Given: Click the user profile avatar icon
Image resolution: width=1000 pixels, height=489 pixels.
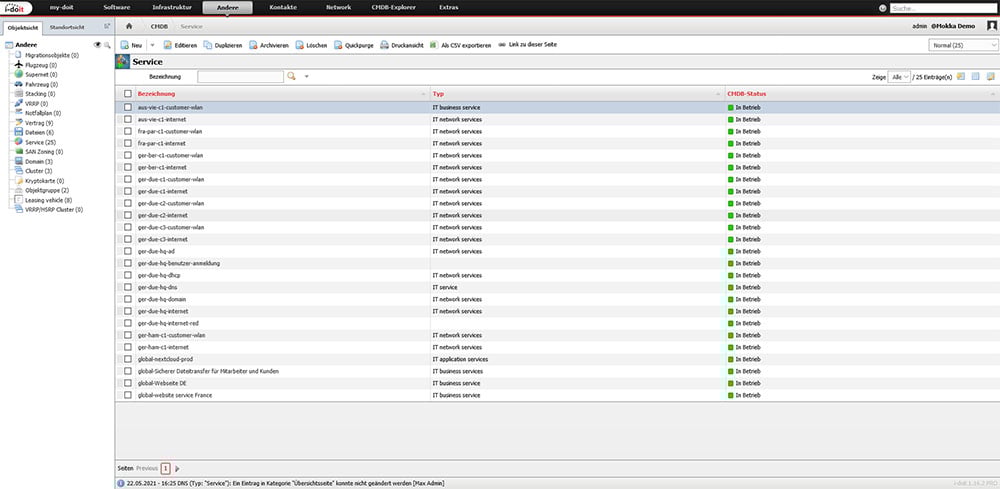Looking at the screenshot, I should coord(992,26).
